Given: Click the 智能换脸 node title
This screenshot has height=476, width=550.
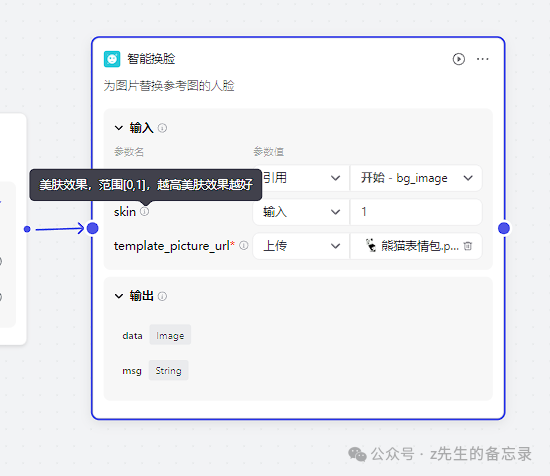Looking at the screenshot, I should pos(151,59).
